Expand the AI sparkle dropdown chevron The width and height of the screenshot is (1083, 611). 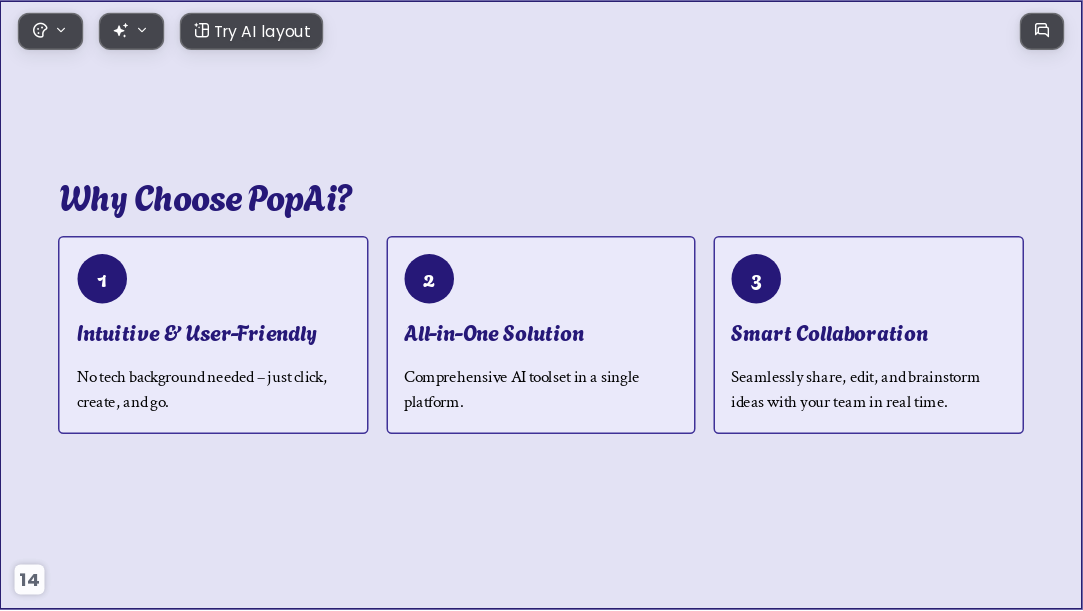click(142, 30)
